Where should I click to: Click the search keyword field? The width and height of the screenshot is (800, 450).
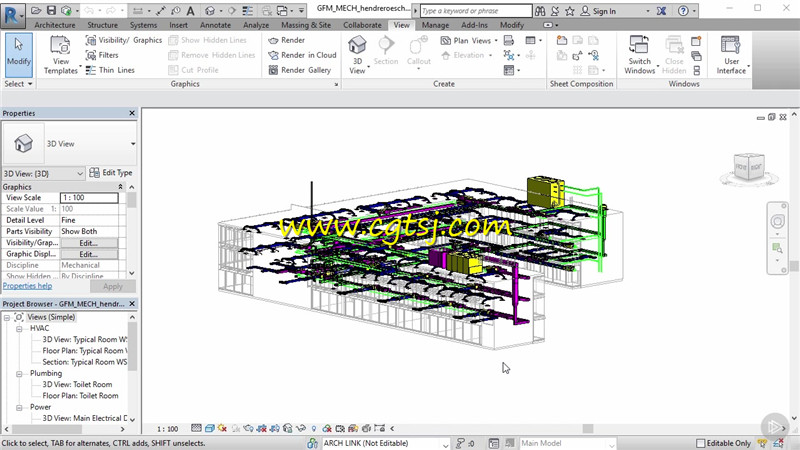(x=476, y=11)
